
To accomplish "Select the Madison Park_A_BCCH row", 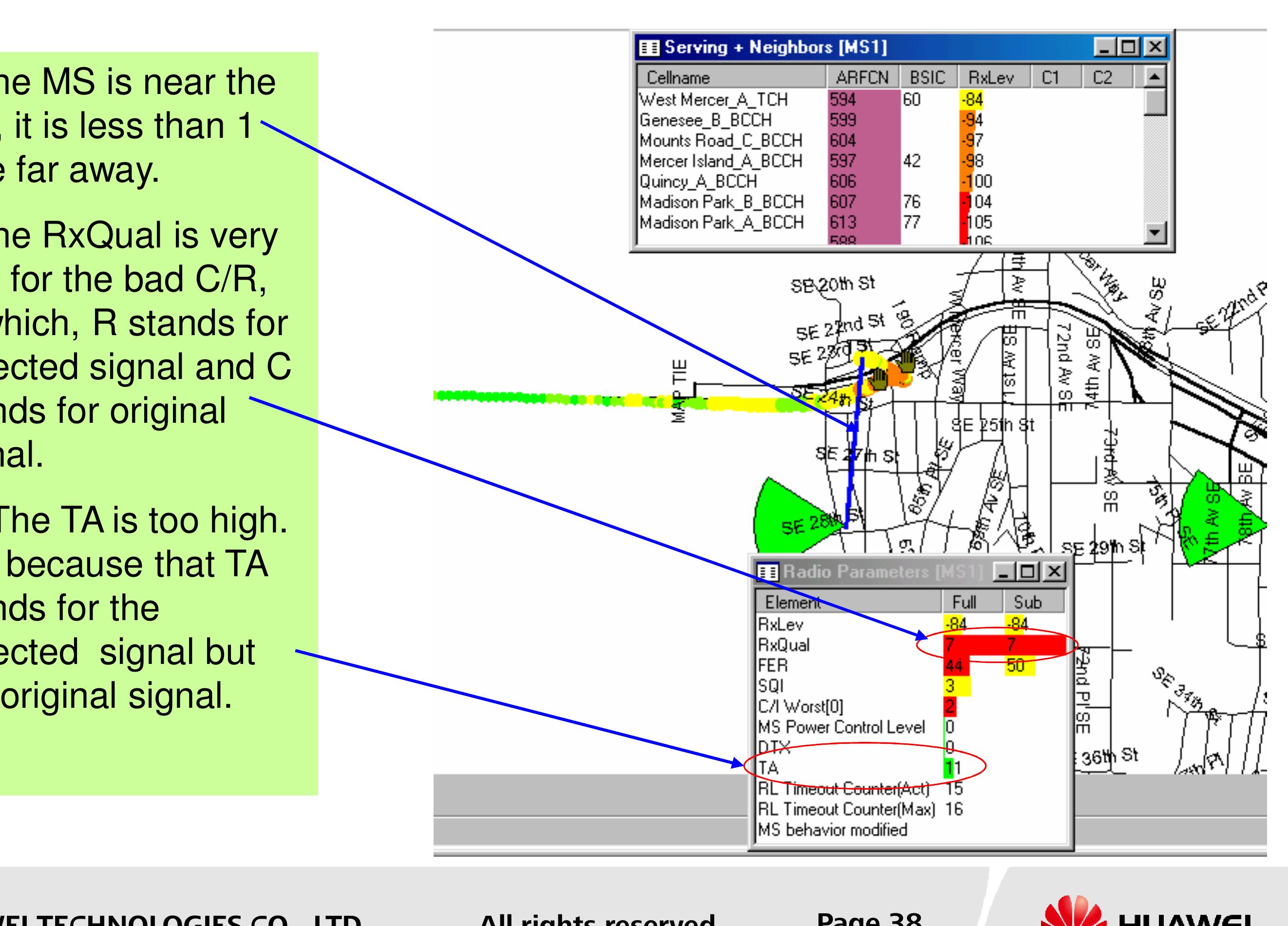I will pyautogui.click(x=890, y=223).
